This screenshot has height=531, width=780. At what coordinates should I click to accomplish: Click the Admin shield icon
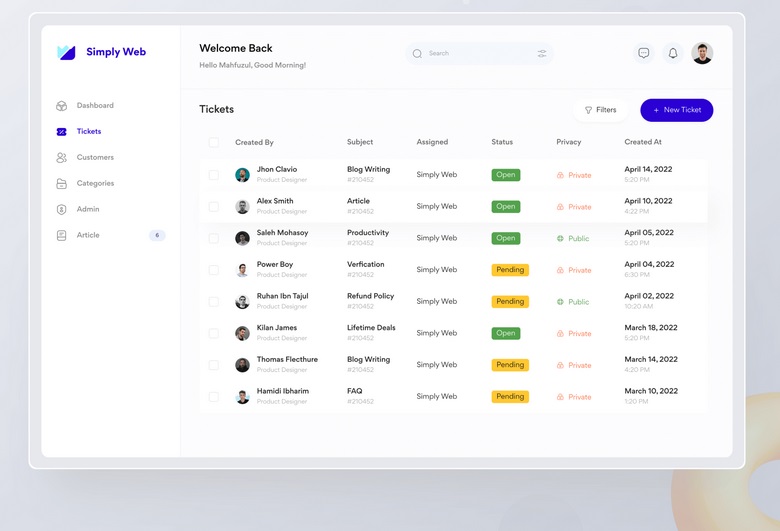61,210
